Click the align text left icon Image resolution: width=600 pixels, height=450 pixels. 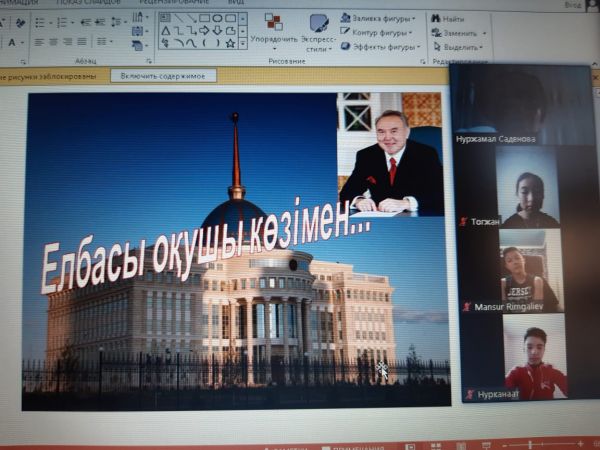pyautogui.click(x=39, y=42)
